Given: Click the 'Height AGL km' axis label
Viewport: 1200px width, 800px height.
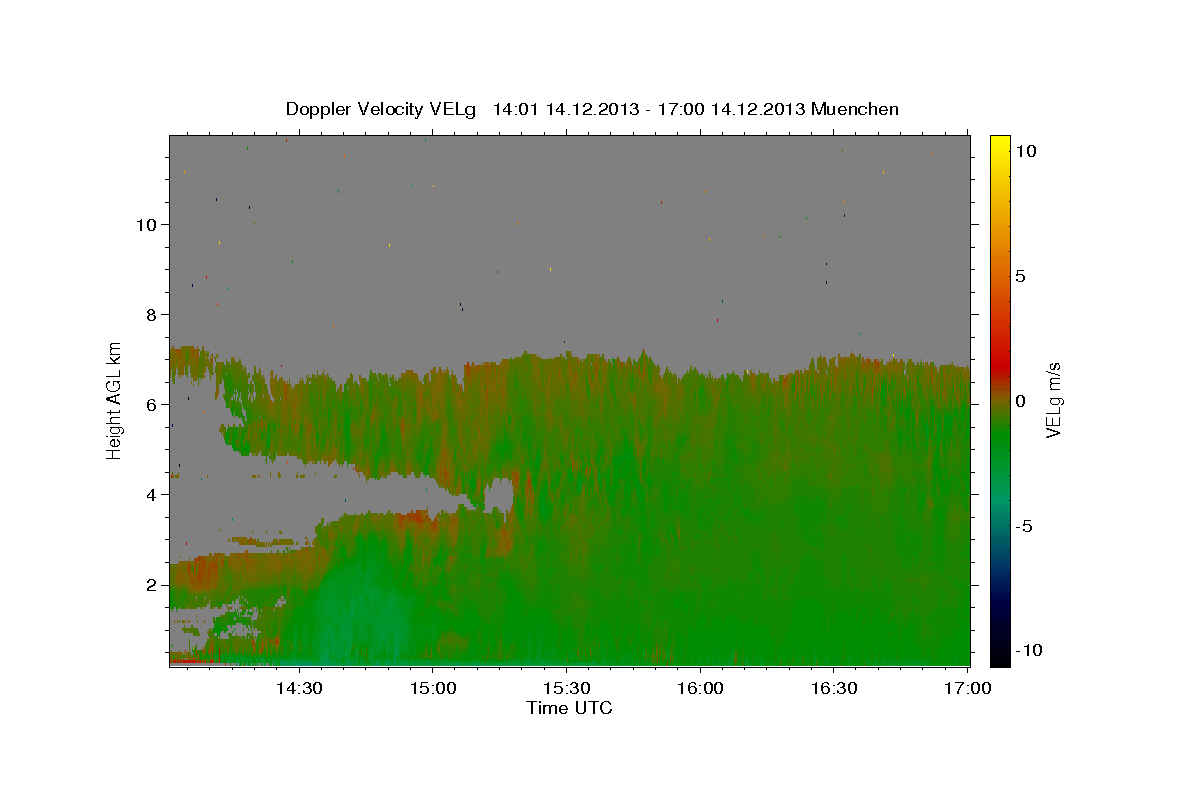Looking at the screenshot, I should coord(115,400).
